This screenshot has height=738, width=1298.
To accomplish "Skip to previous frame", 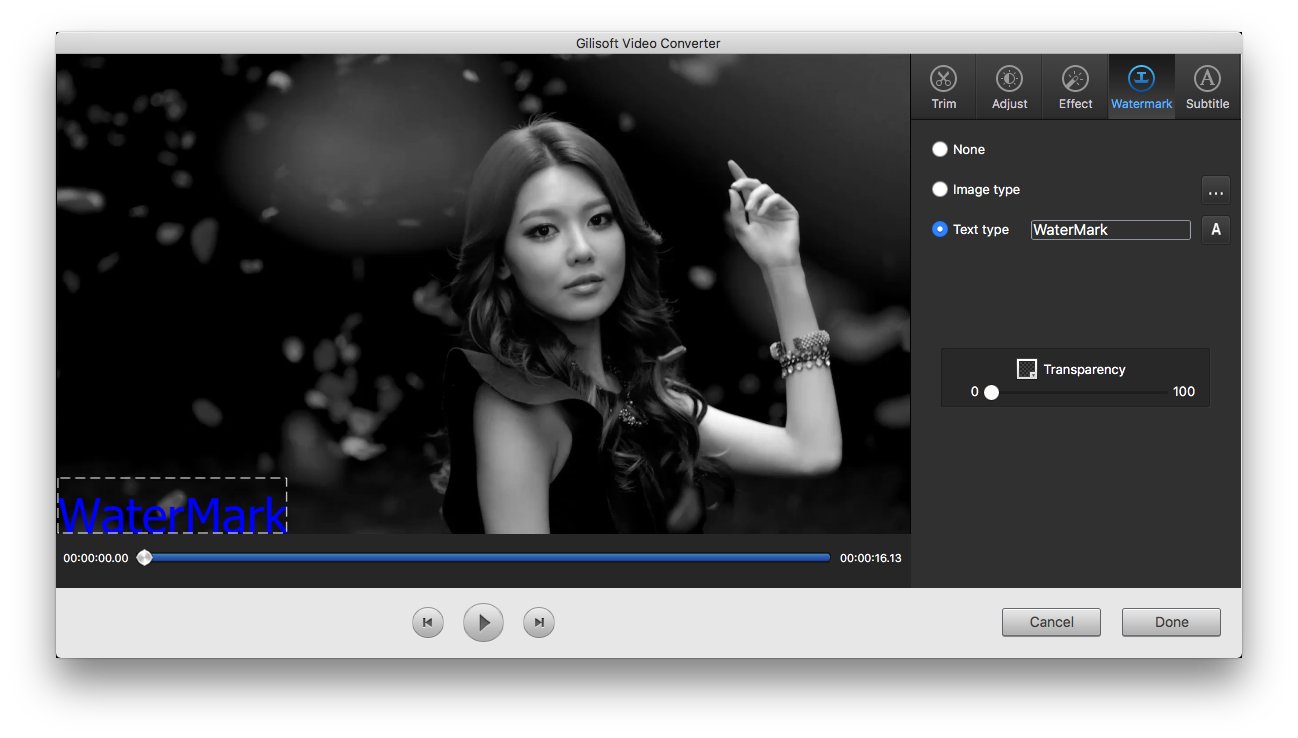I will tap(427, 623).
